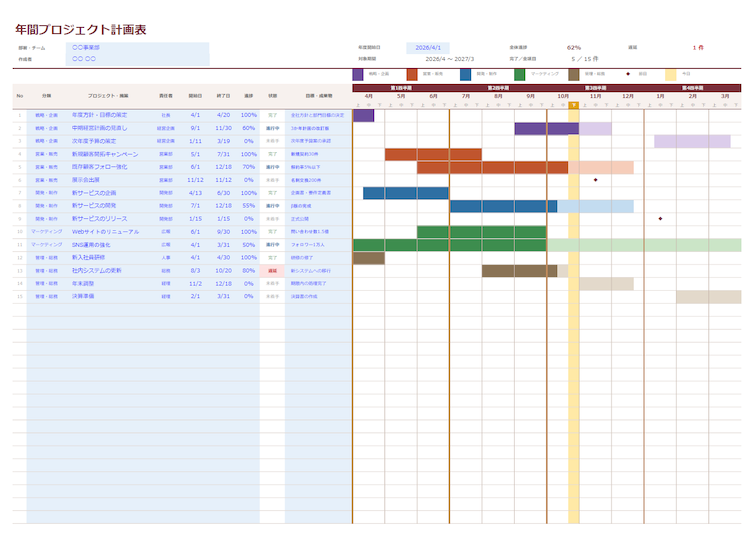Click the light purple Gantt bar in row 3
Image resolution: width=754 pixels, height=533 pixels.
coord(692,141)
